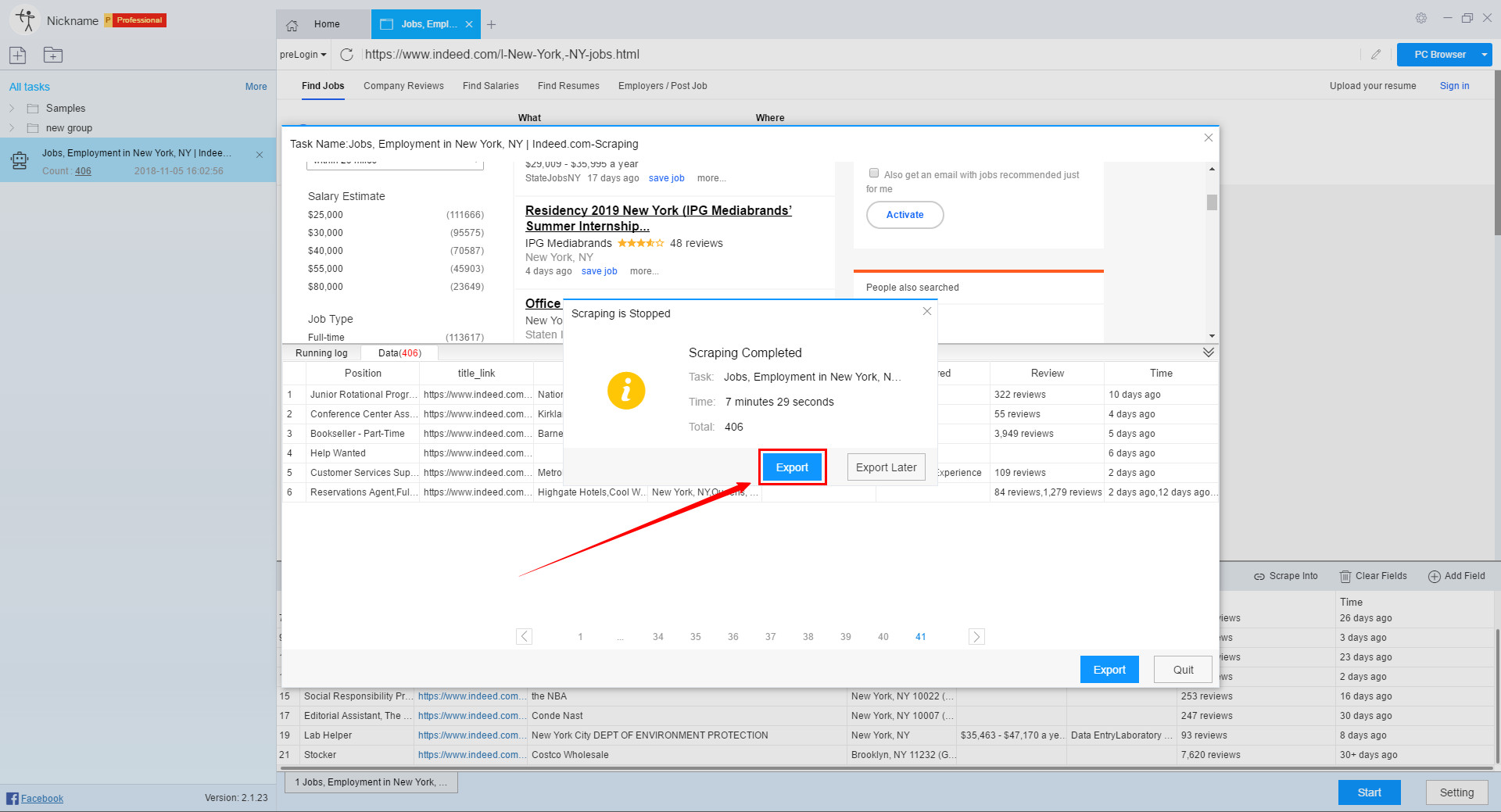
Task: Click the edit pencil icon near URL bar
Action: pyautogui.click(x=1376, y=55)
